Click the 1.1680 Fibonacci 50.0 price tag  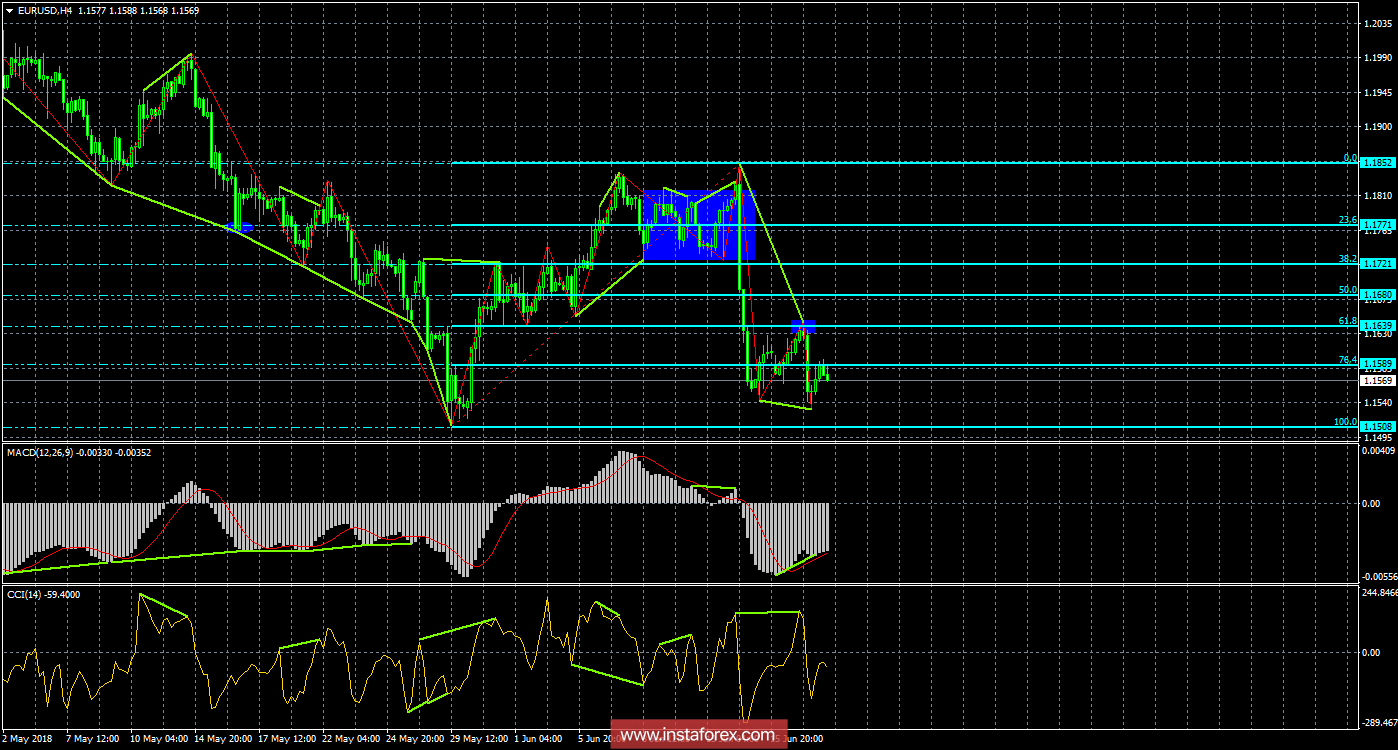1377,295
